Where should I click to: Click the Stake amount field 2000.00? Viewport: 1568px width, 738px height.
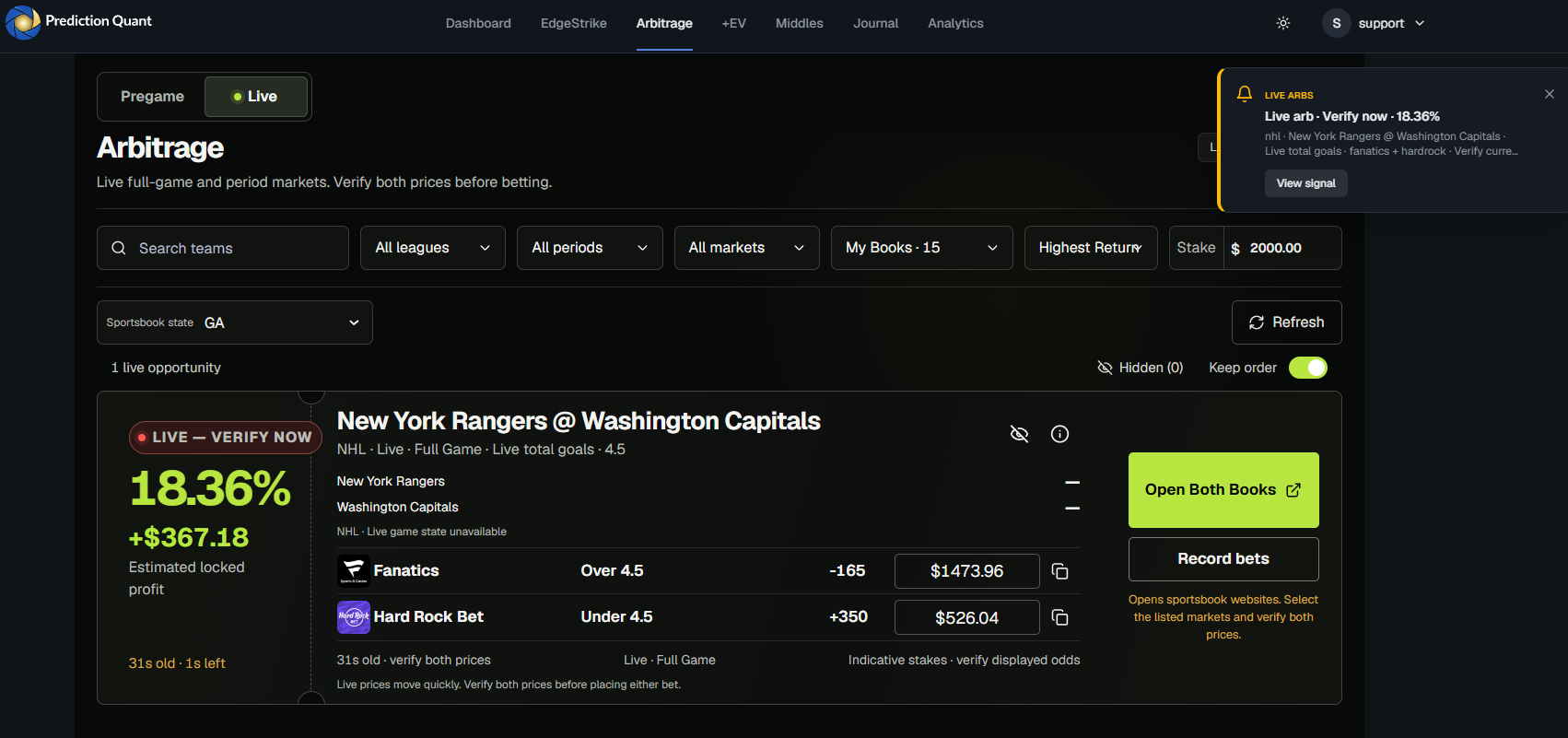[x=1282, y=248]
